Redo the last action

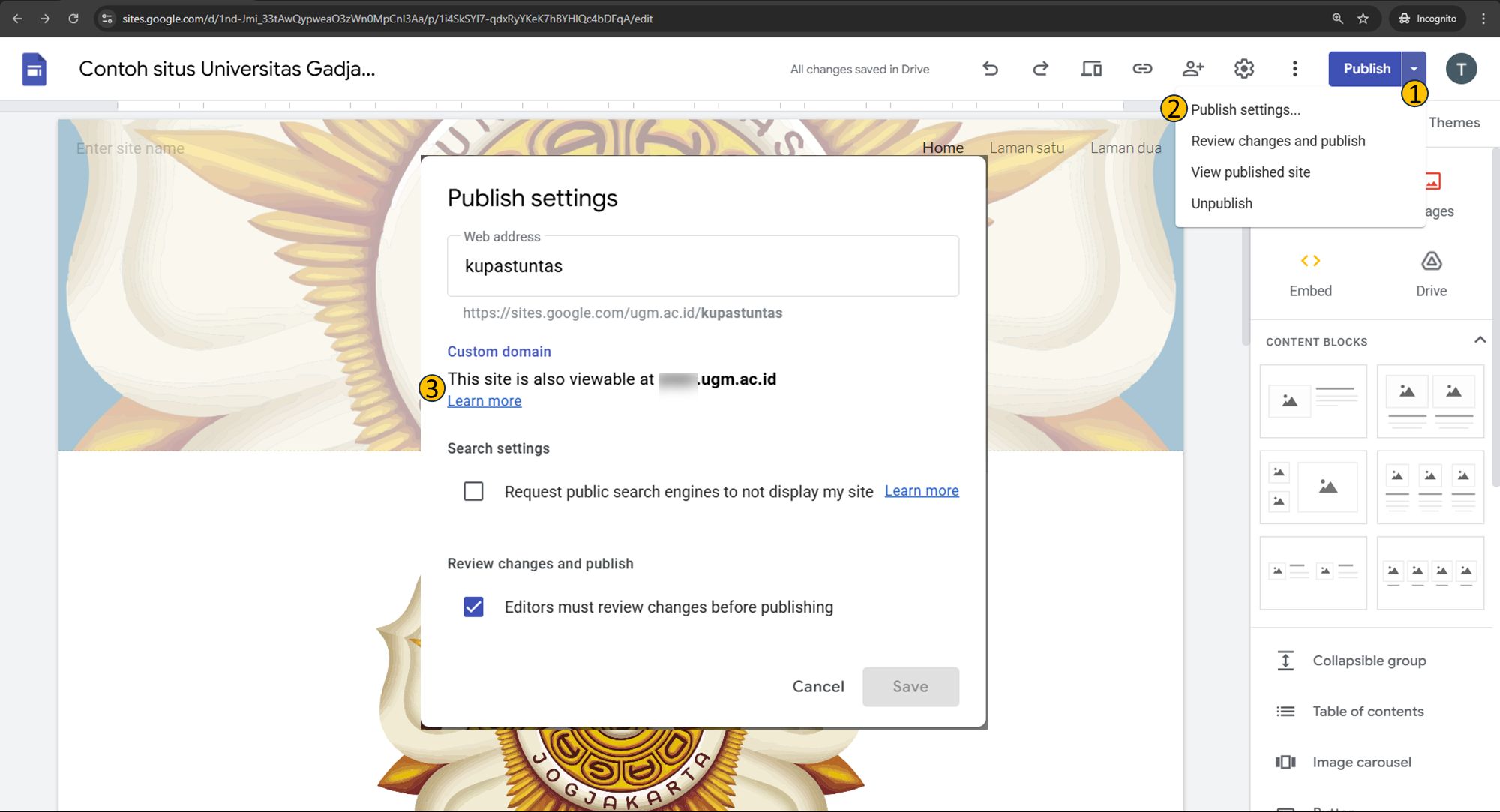[x=1040, y=69]
